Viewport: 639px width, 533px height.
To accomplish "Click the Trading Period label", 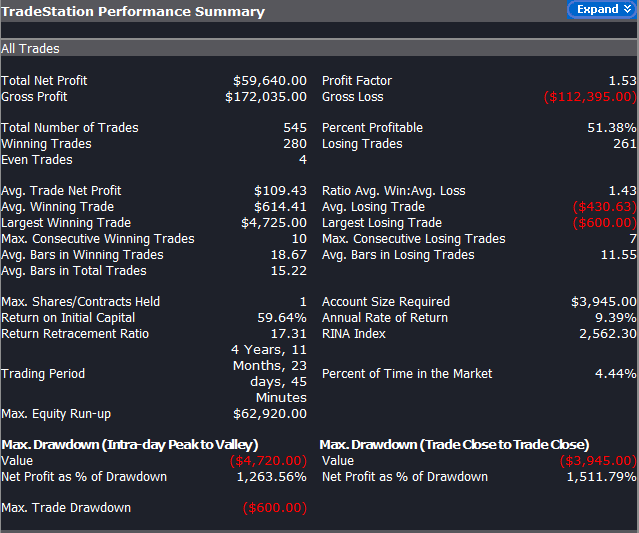I will tap(43, 374).
